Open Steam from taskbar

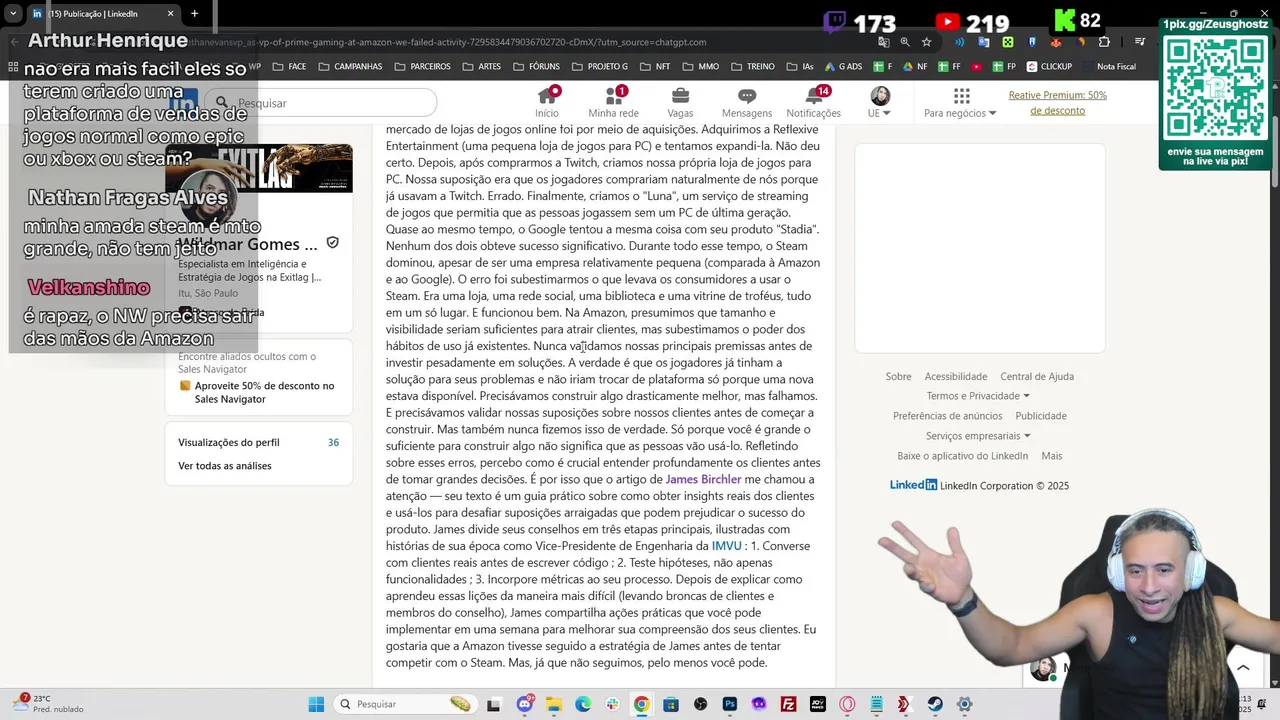click(x=935, y=704)
